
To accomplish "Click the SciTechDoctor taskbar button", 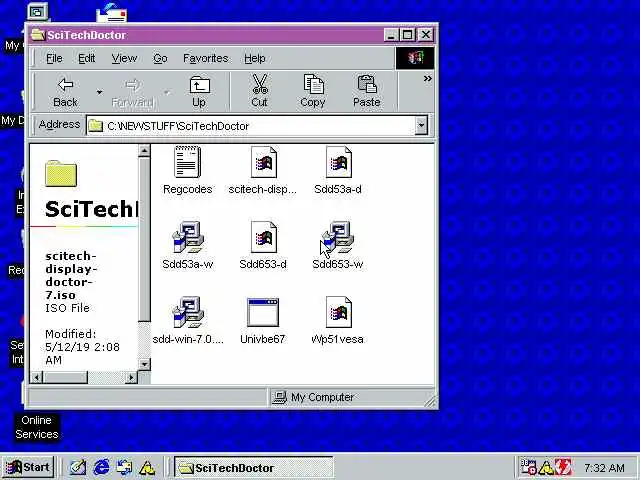I will pyautogui.click(x=253, y=467).
